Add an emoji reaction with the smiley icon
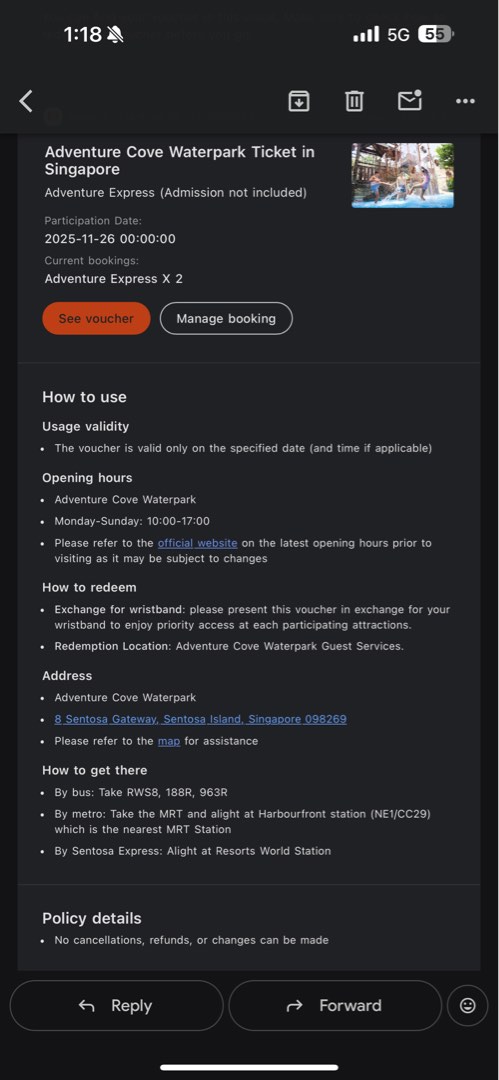499x1080 pixels. (467, 1006)
